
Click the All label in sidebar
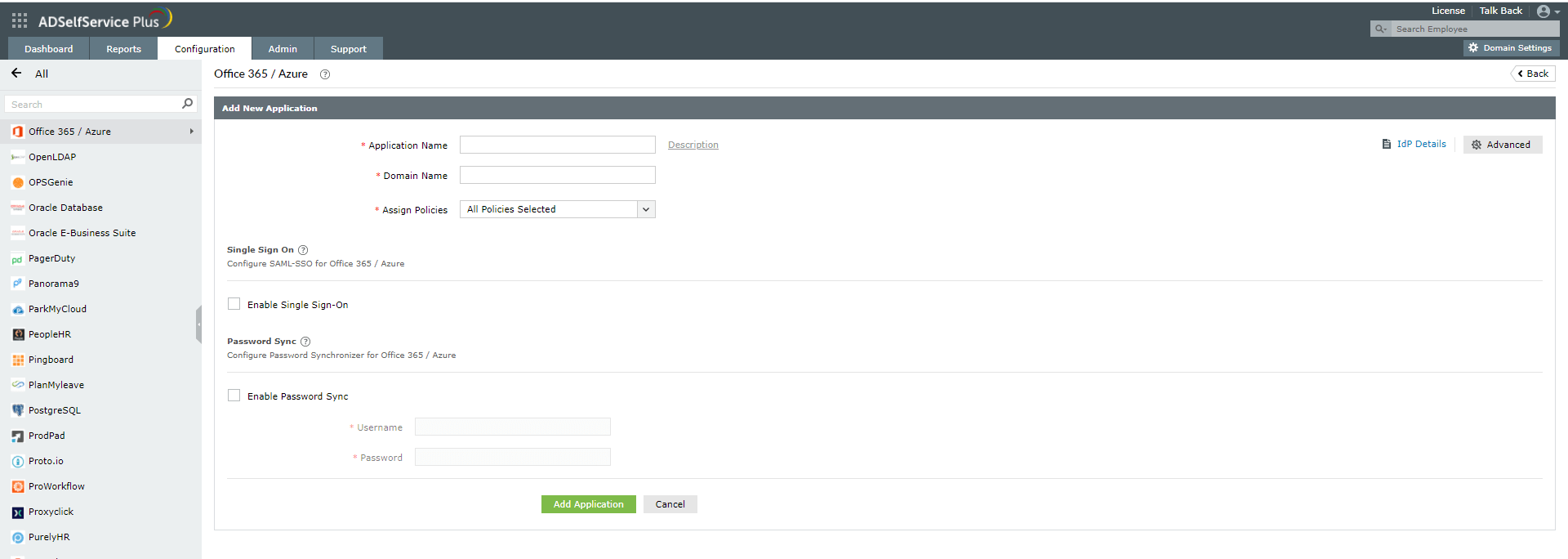coord(42,74)
